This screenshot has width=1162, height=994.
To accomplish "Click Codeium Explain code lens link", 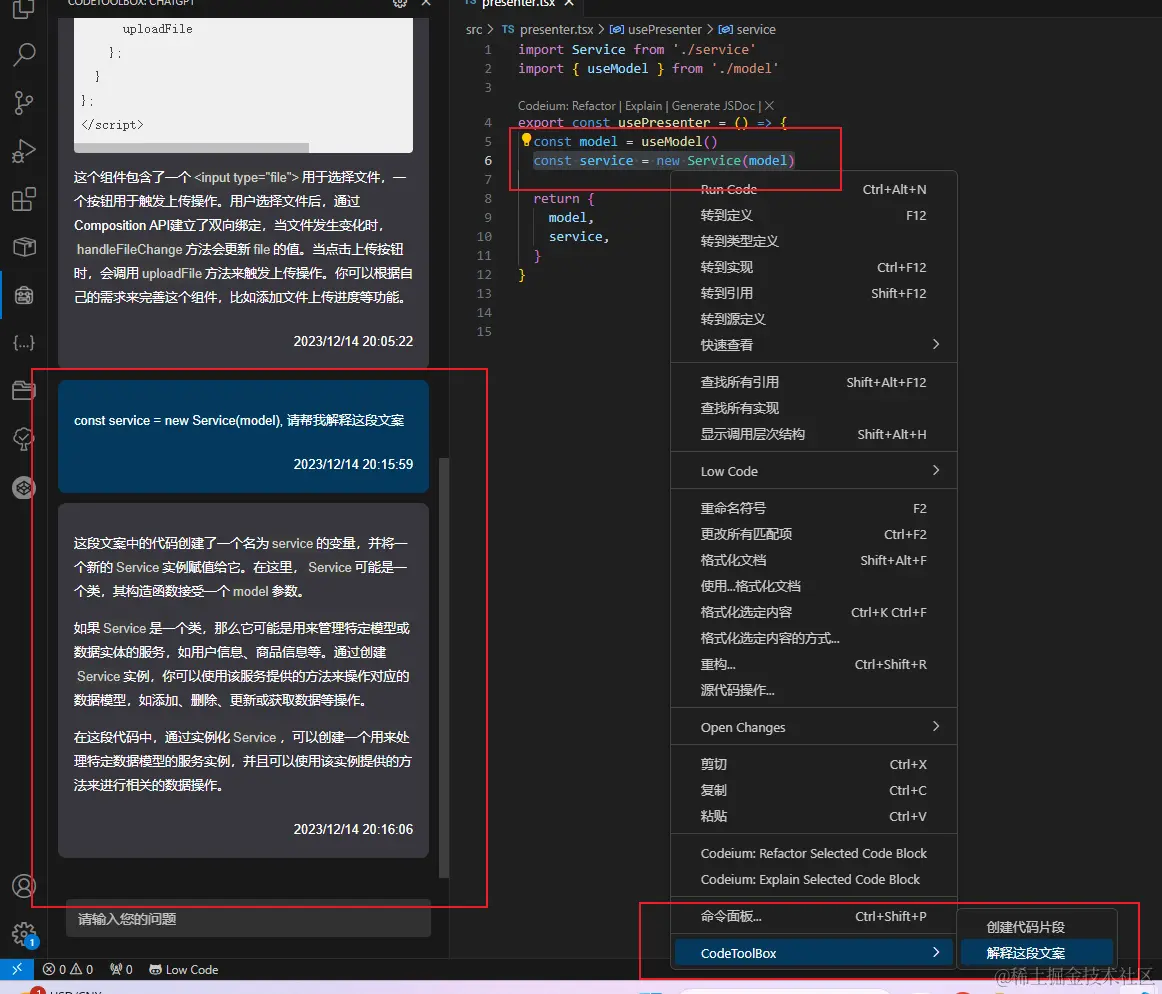I will 643,105.
